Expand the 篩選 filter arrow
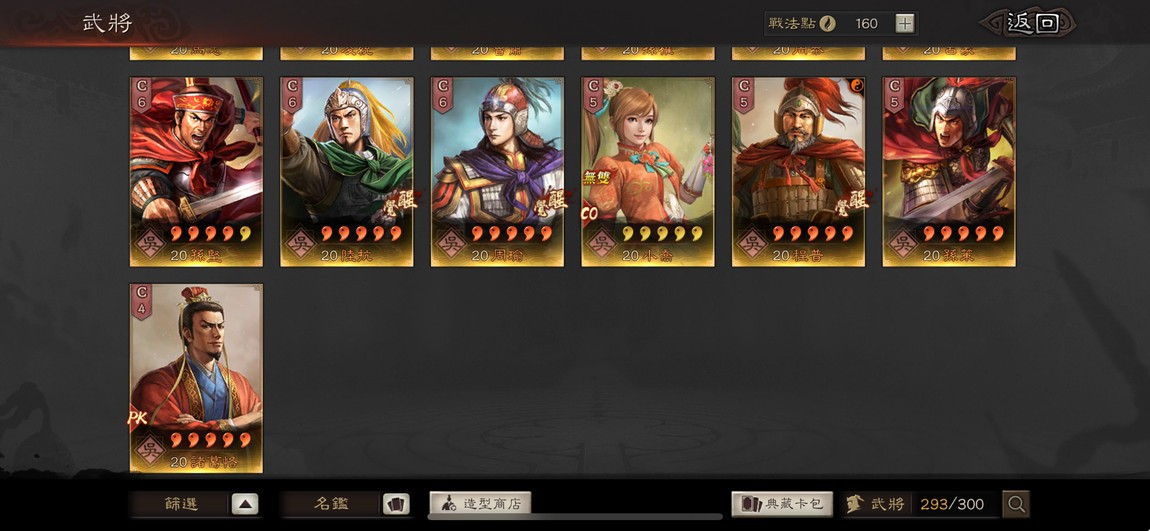 [x=245, y=504]
